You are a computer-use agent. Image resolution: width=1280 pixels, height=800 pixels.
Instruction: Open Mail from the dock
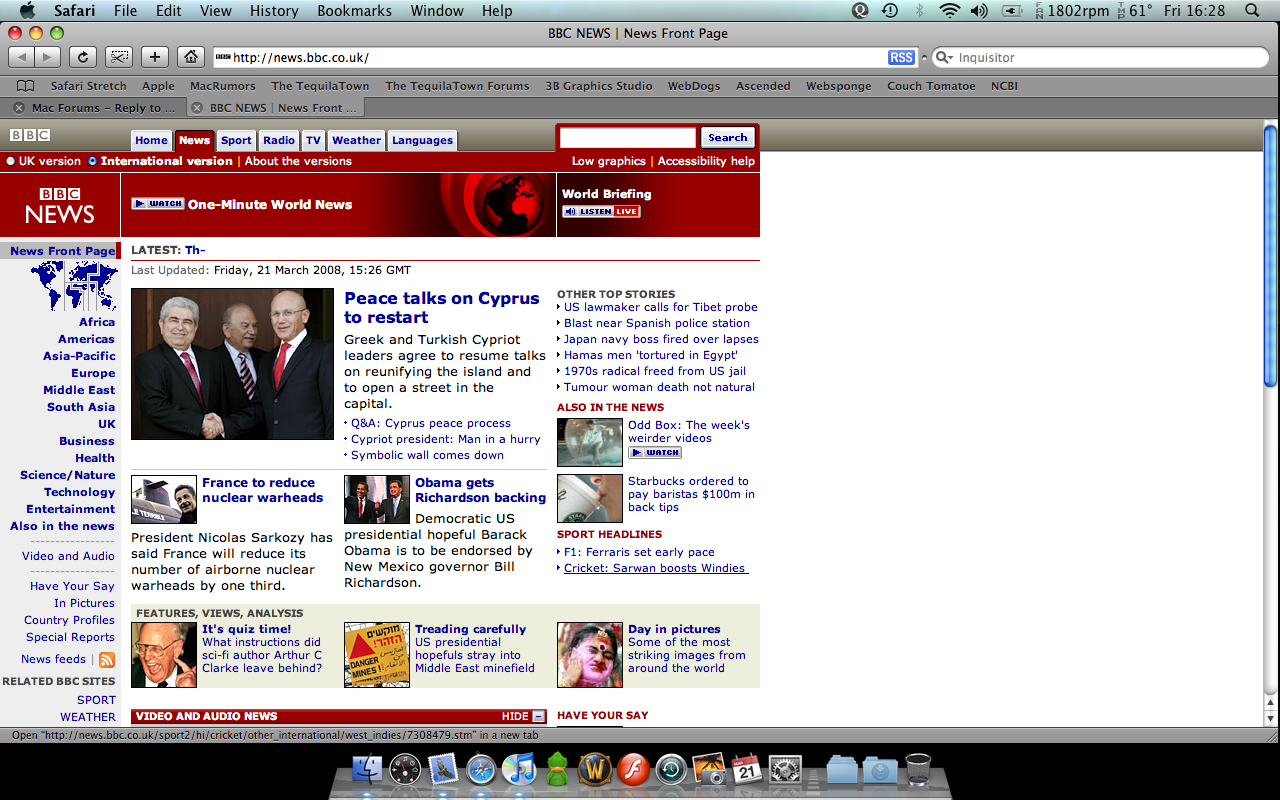tap(443, 770)
